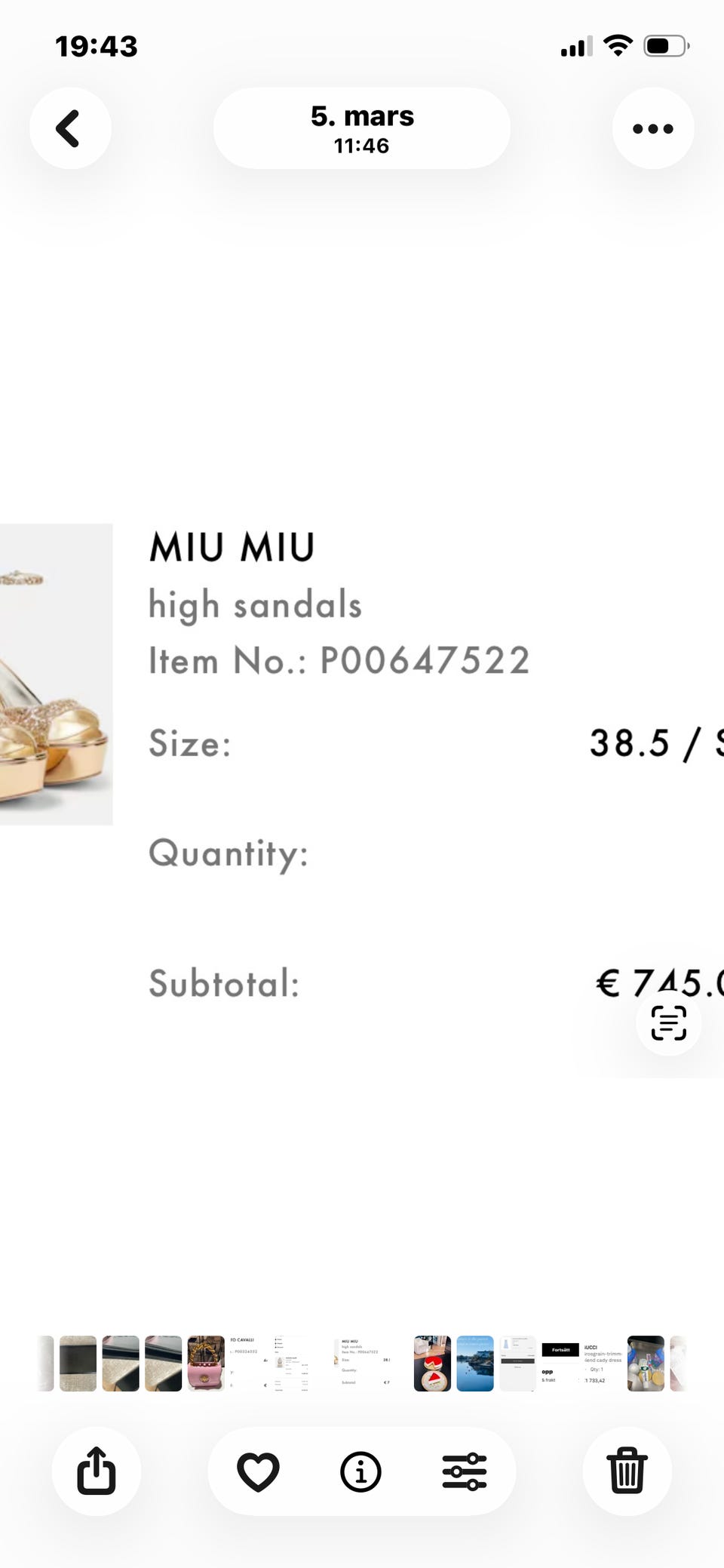
Task: Tap the Item No. P00647522 text
Action: pos(339,660)
